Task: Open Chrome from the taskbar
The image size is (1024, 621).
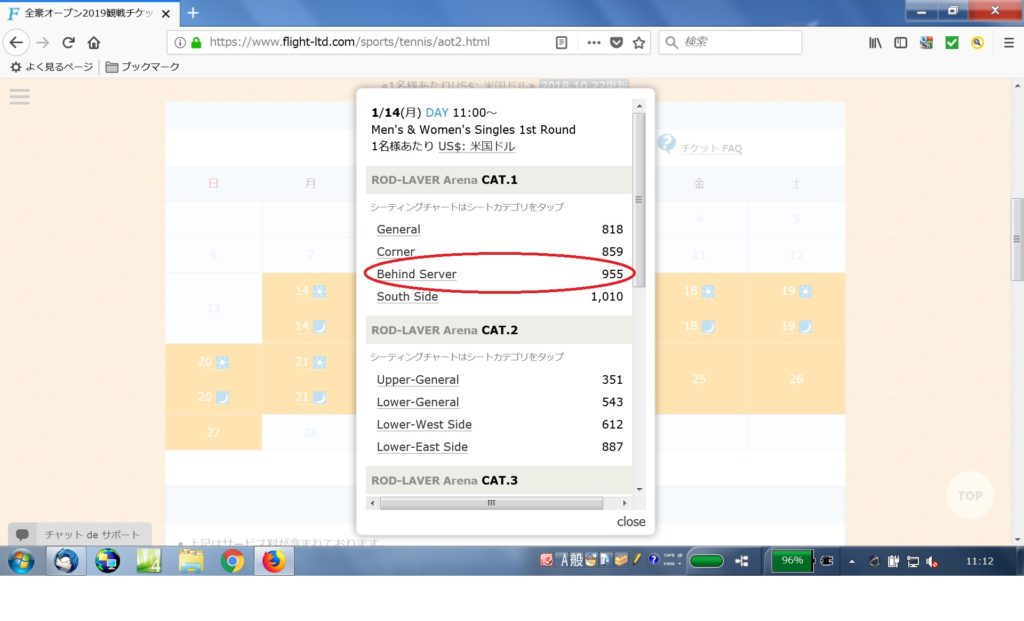Action: 232,561
